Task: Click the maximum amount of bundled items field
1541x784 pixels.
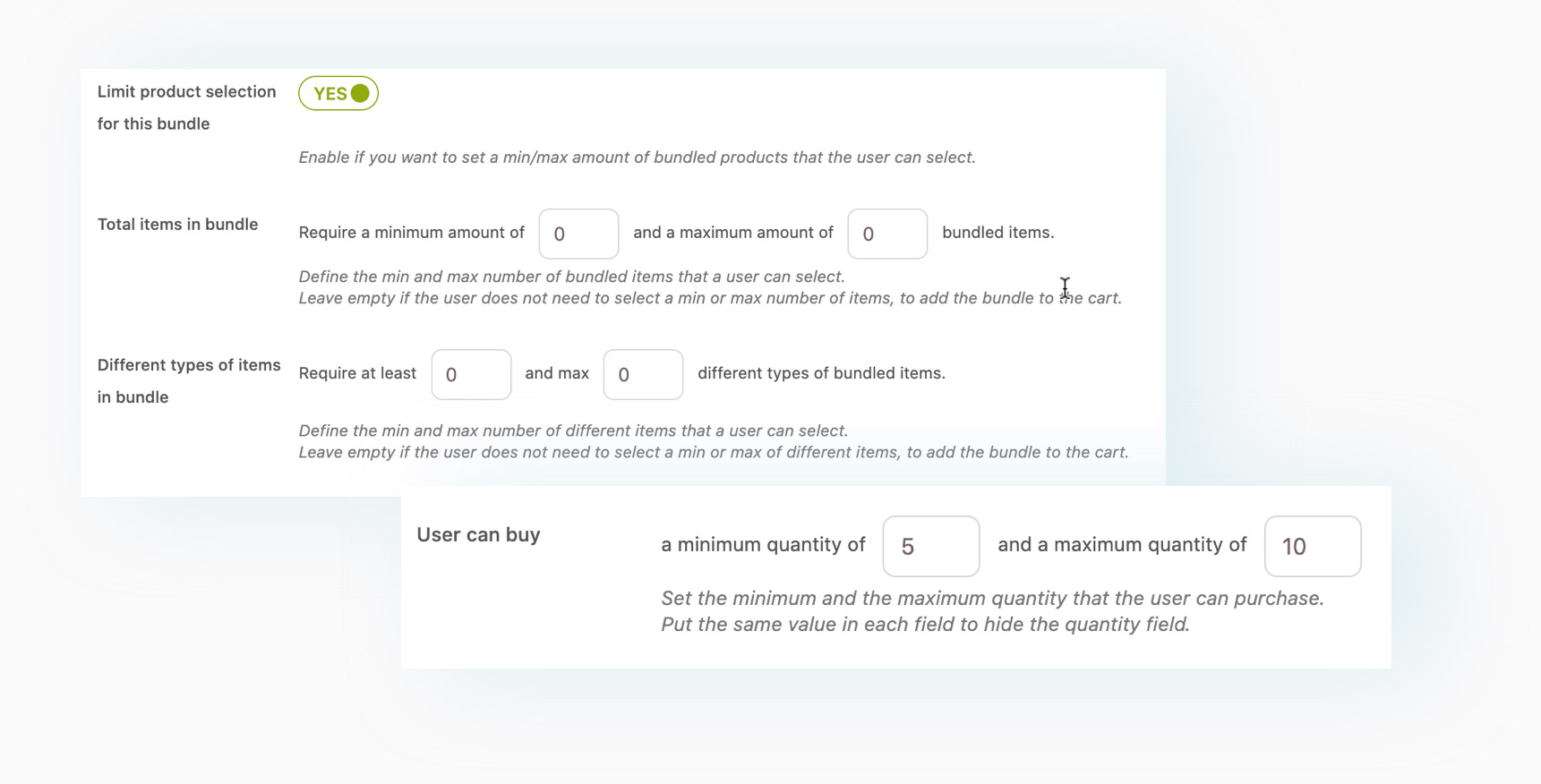Action: pos(887,234)
